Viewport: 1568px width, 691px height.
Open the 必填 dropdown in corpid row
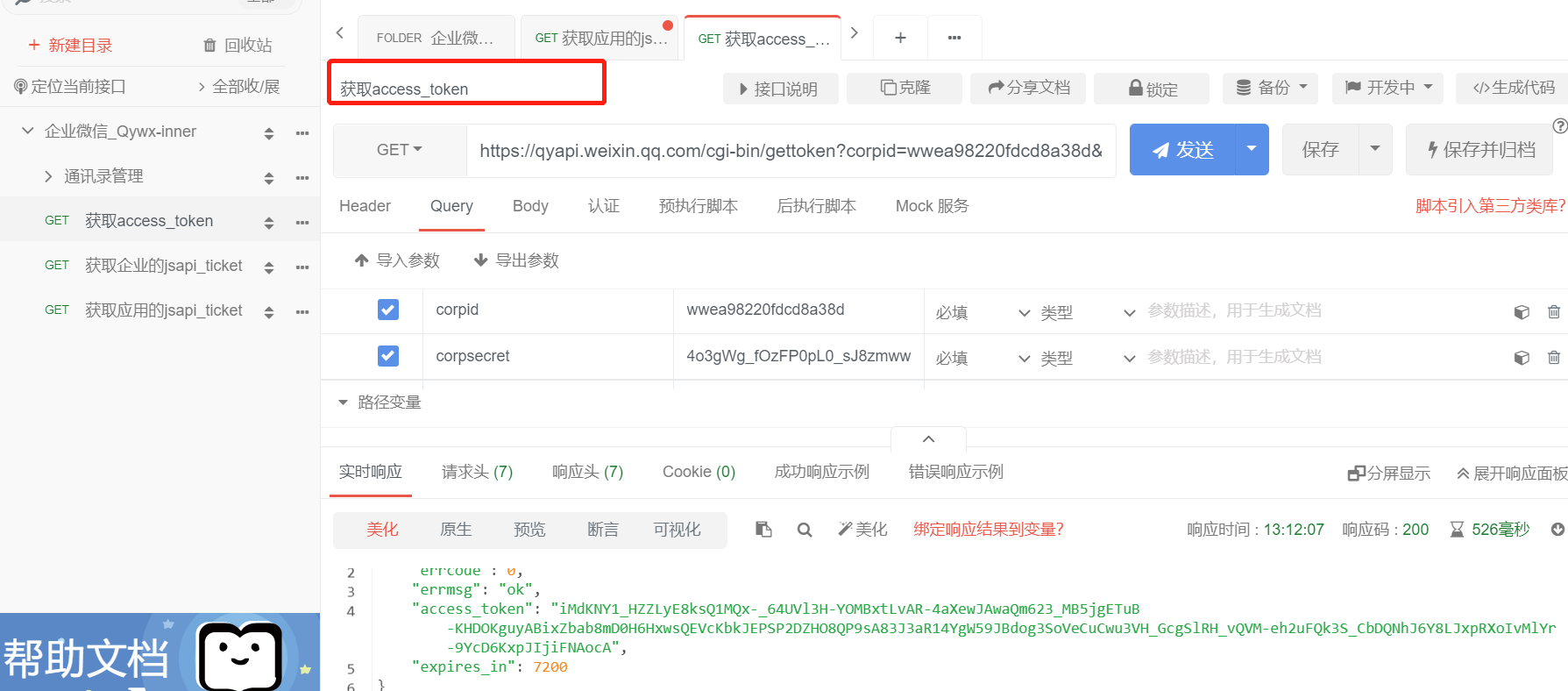click(982, 312)
